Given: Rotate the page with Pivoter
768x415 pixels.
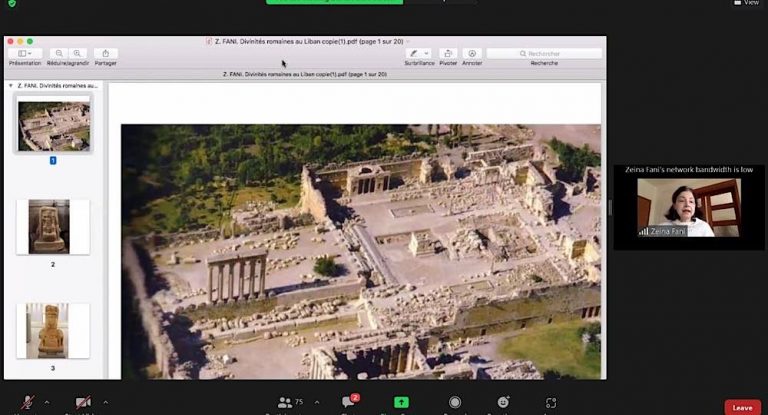Looking at the screenshot, I should point(448,53).
